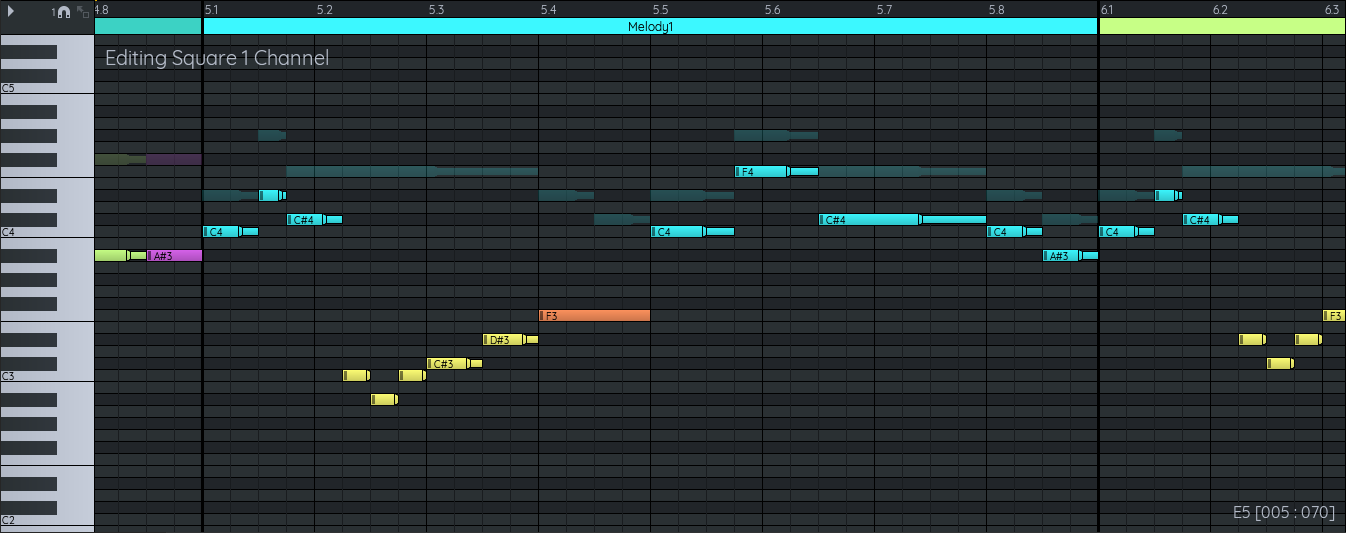Expand the effects panel with the triangle arrow

[x=11, y=11]
